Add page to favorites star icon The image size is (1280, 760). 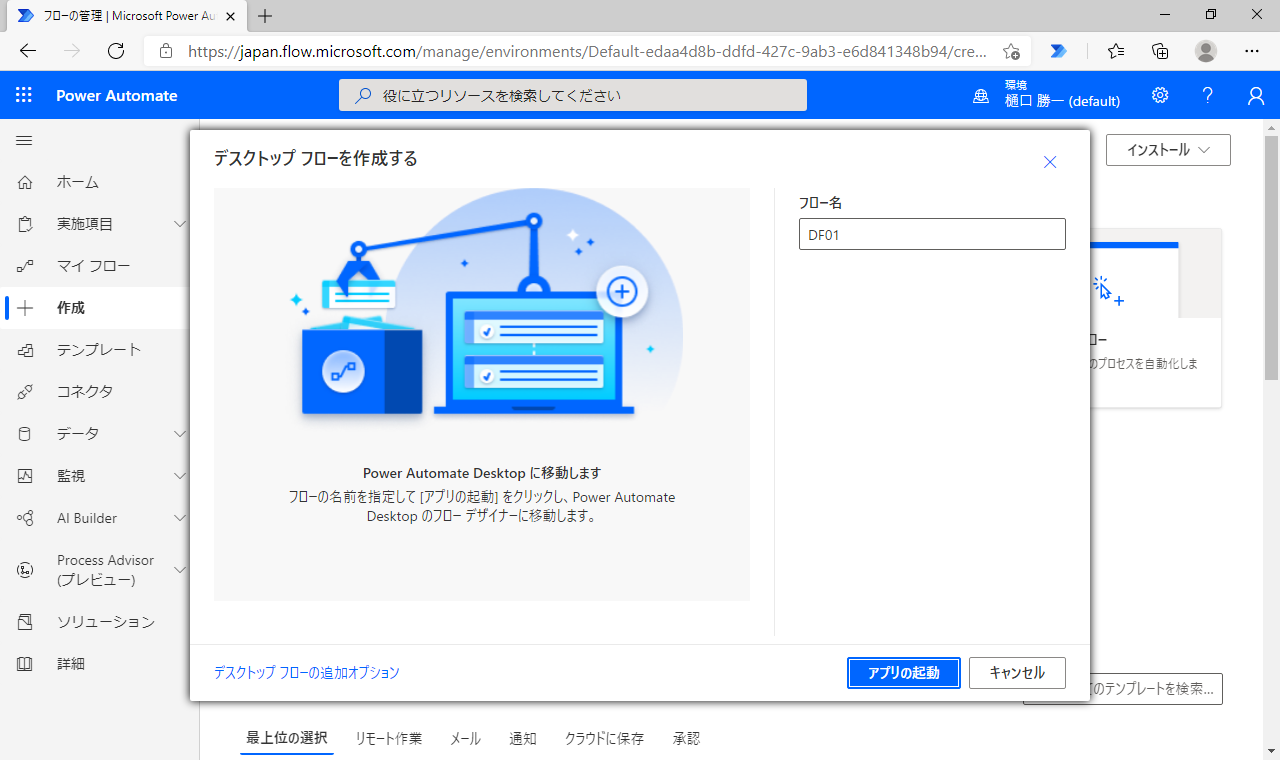pos(1011,51)
